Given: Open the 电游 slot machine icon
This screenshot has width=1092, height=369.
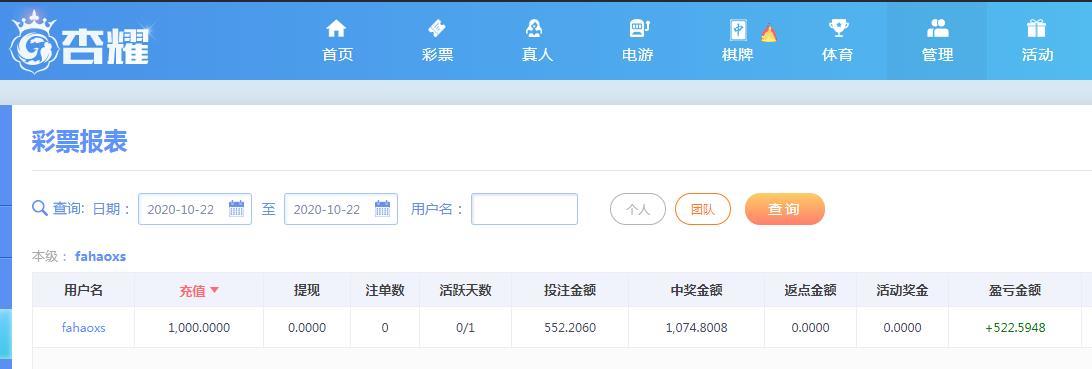Looking at the screenshot, I should [x=639, y=29].
